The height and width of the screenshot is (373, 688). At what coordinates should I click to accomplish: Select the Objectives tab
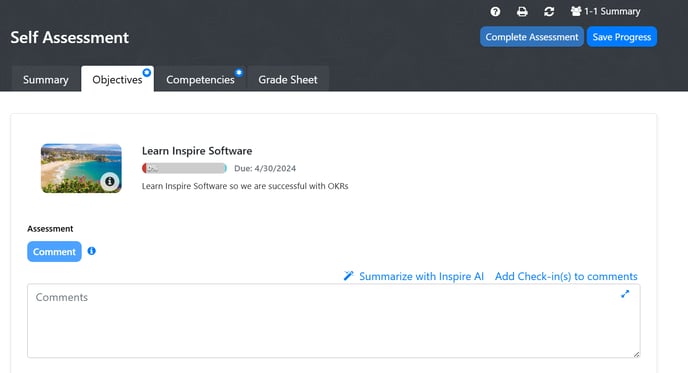tap(117, 79)
